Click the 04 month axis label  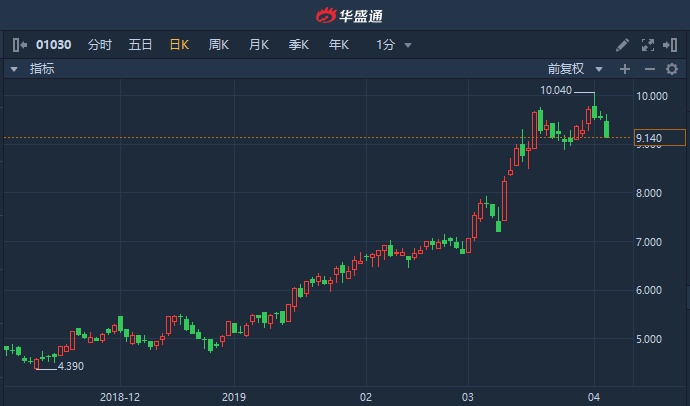[594, 397]
